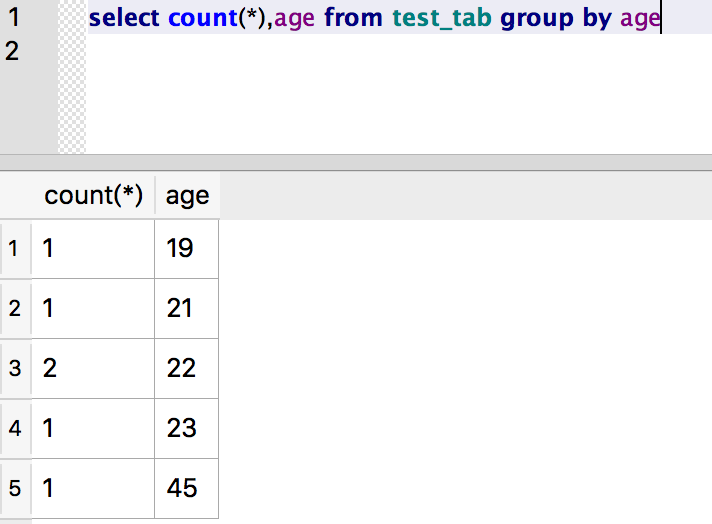Click the cell with age 45
The width and height of the screenshot is (712, 524).
[187, 489]
